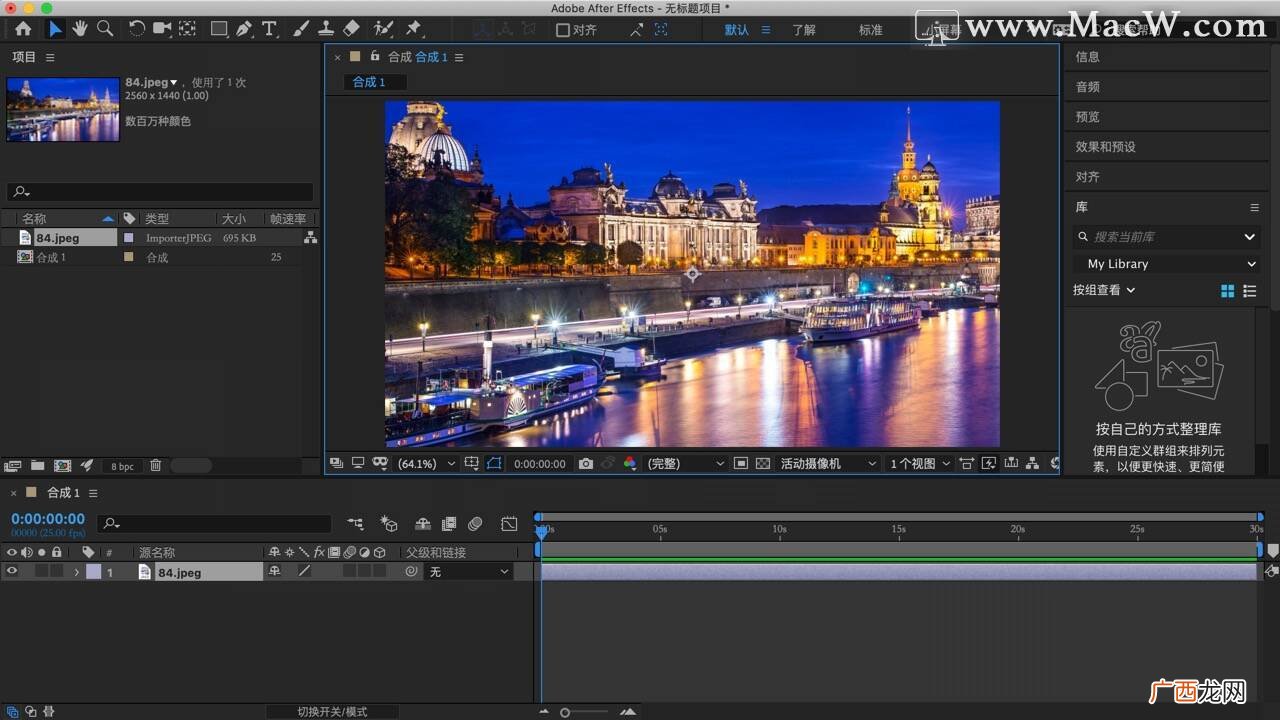Select the Rotation tool

[x=137, y=29]
